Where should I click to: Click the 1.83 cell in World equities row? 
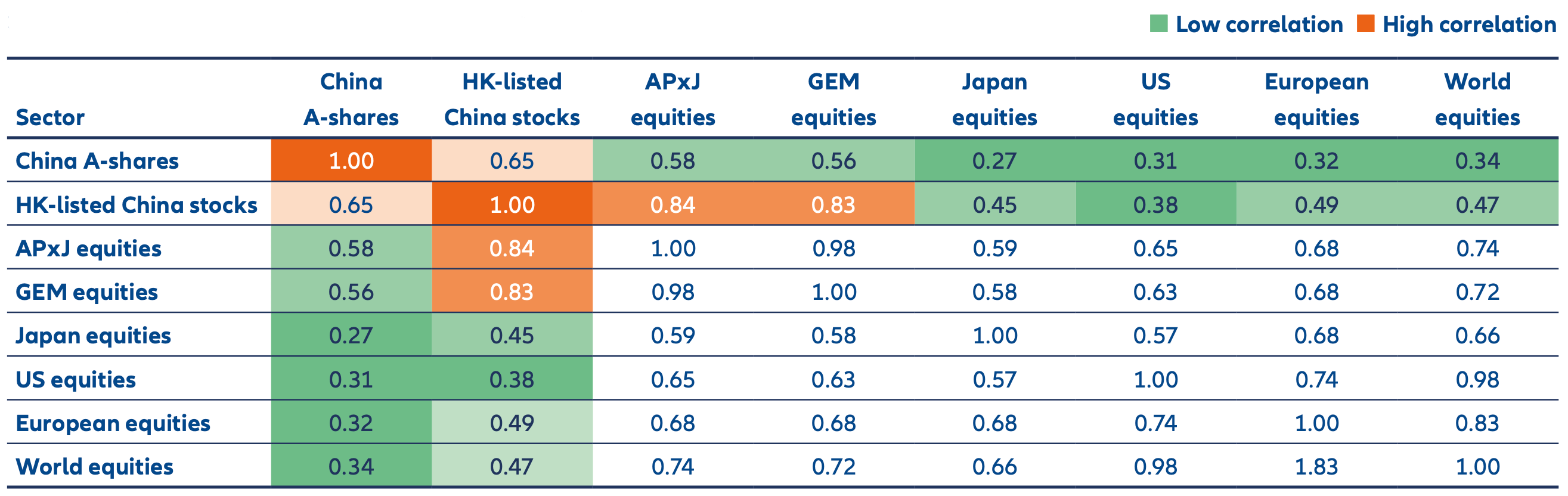(x=1316, y=467)
